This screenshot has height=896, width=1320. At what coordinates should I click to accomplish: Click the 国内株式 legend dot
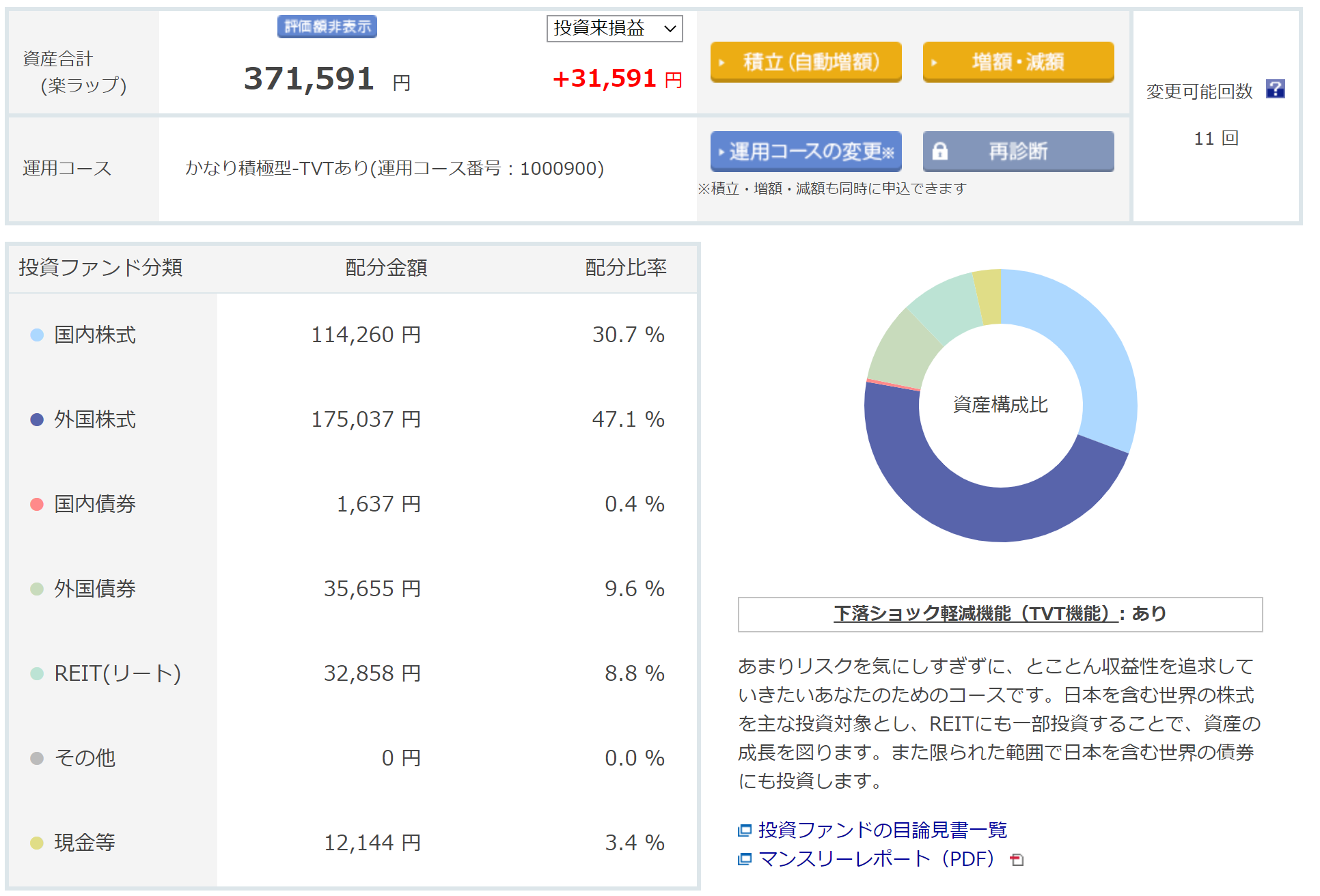(37, 335)
